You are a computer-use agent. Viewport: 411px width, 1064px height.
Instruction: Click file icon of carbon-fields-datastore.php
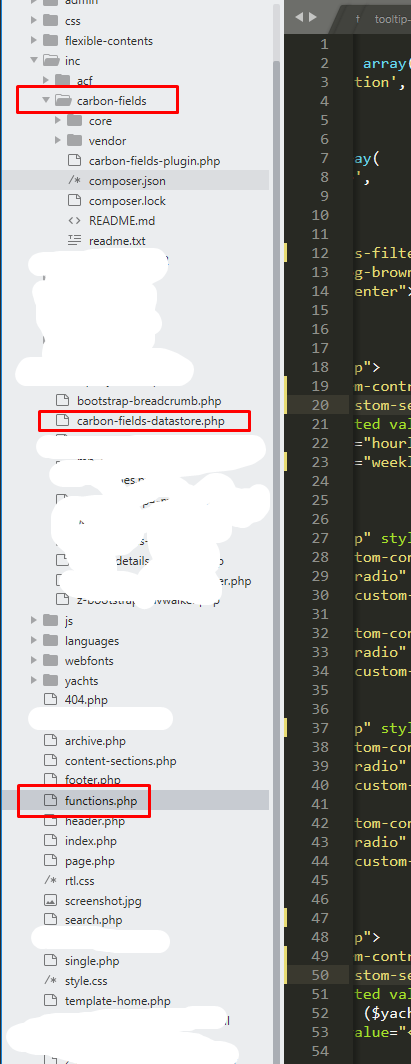coord(62,421)
